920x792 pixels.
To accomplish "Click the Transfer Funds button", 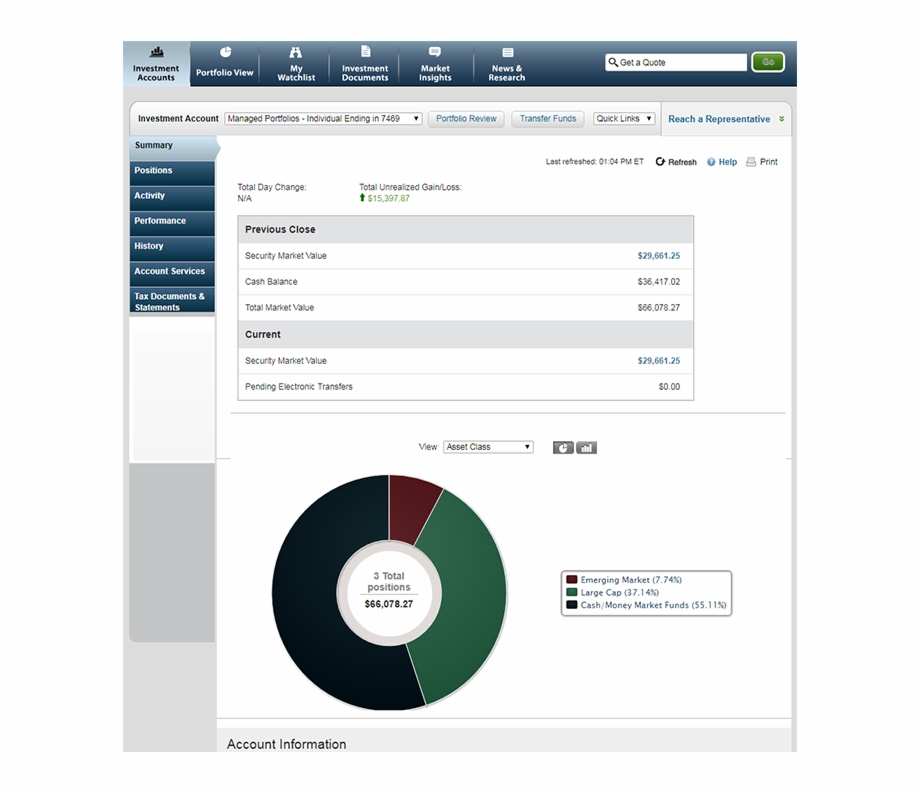I will pyautogui.click(x=548, y=119).
